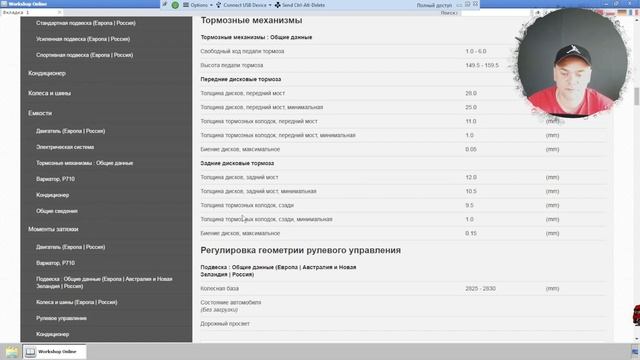Click the red car icon at right edge
Screen dimensions: 640x360
tap(636, 315)
